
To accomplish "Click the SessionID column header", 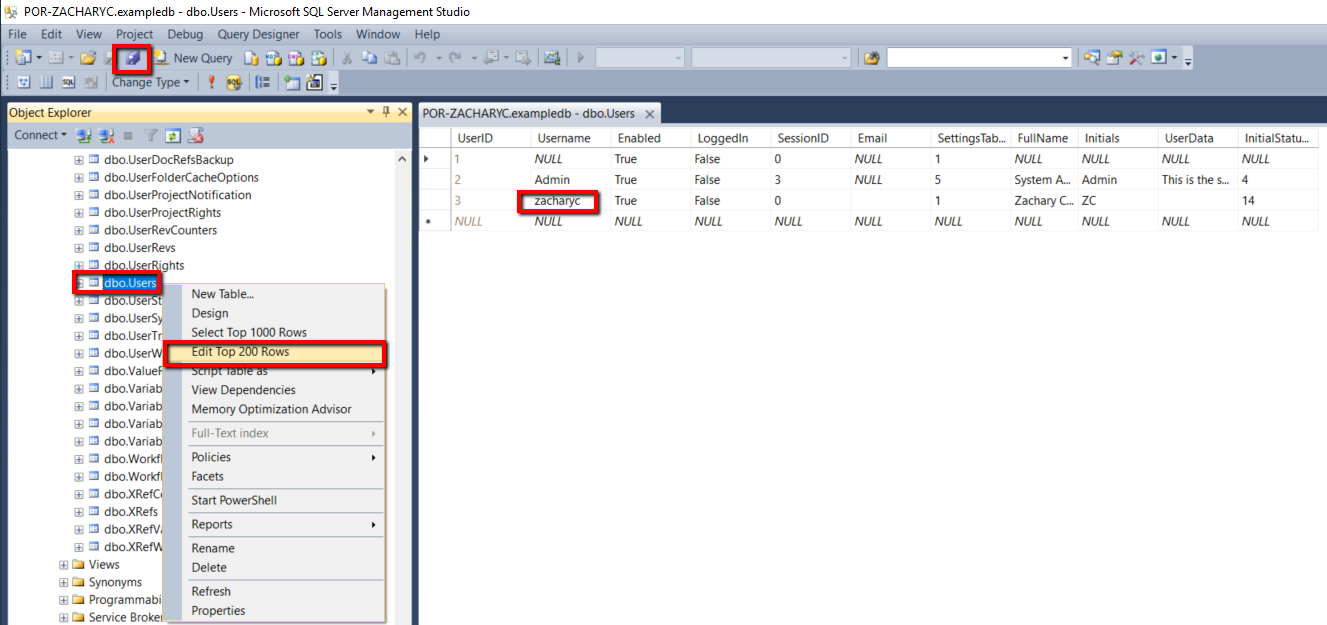I will click(x=811, y=138).
